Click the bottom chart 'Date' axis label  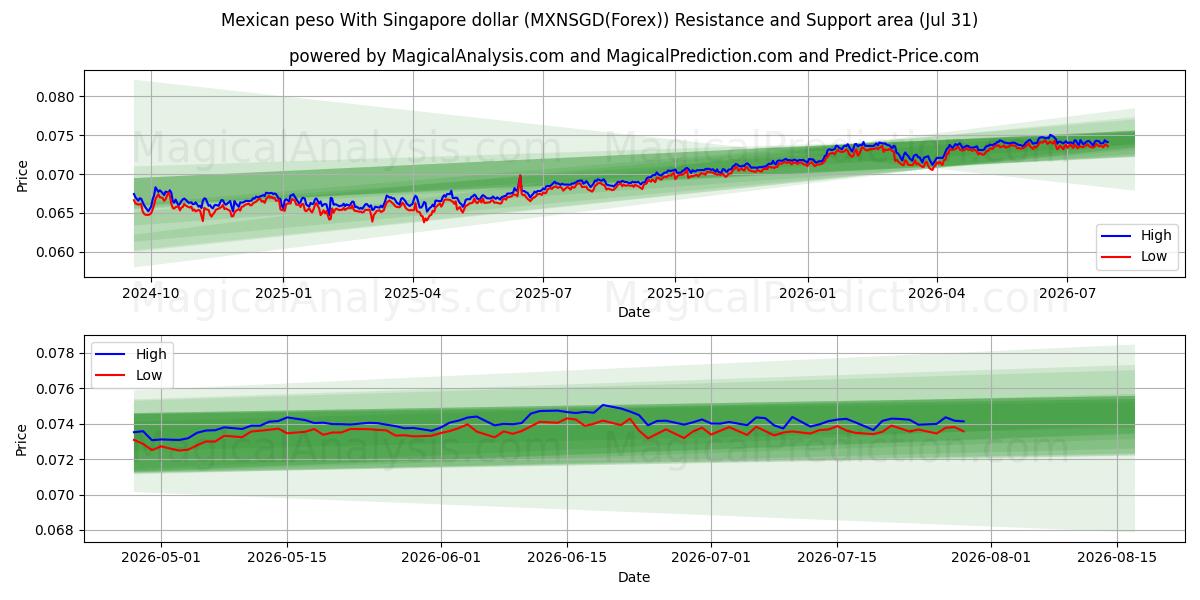tap(634, 577)
